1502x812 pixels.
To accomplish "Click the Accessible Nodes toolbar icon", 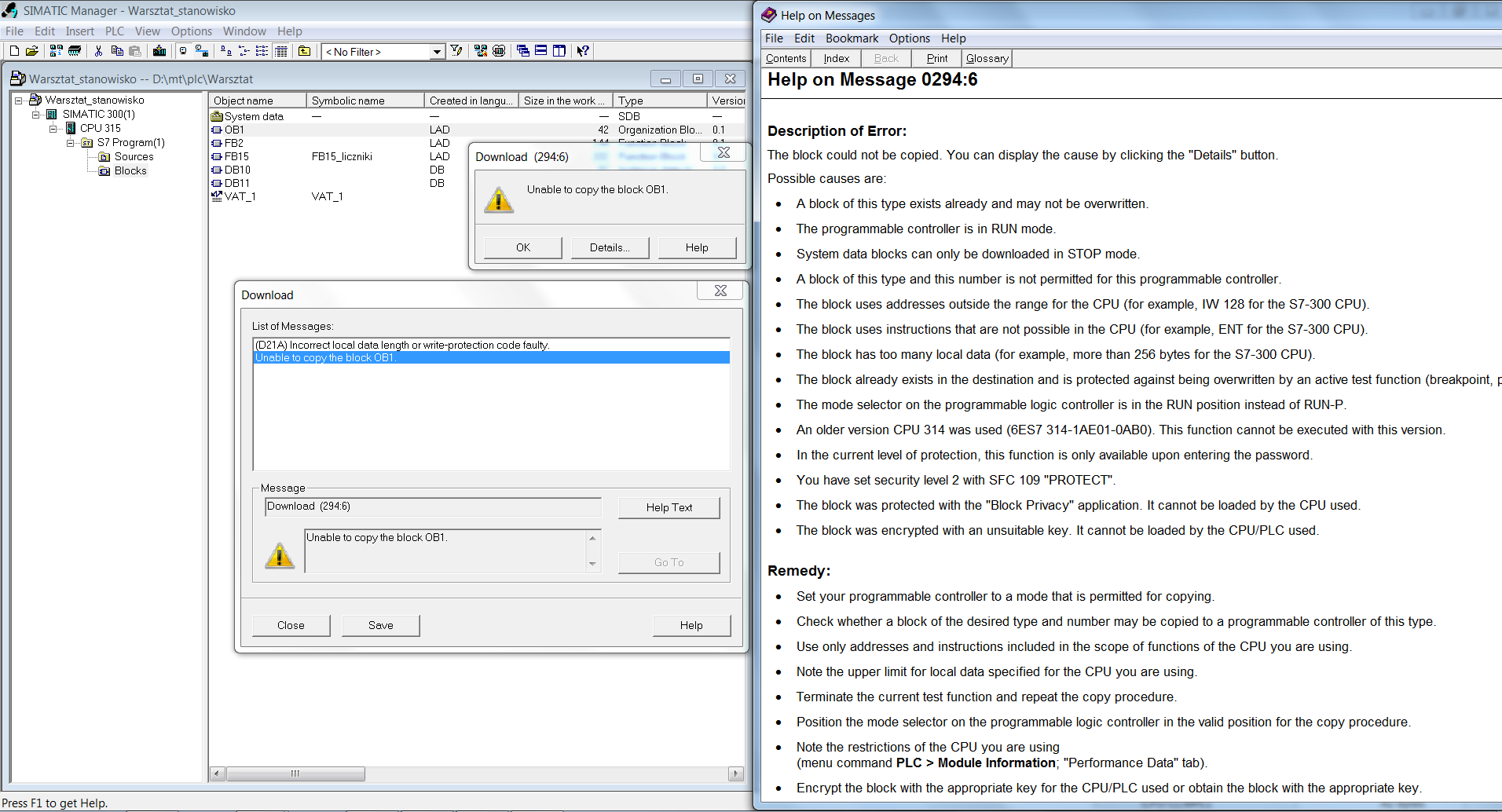I will pyautogui.click(x=56, y=51).
